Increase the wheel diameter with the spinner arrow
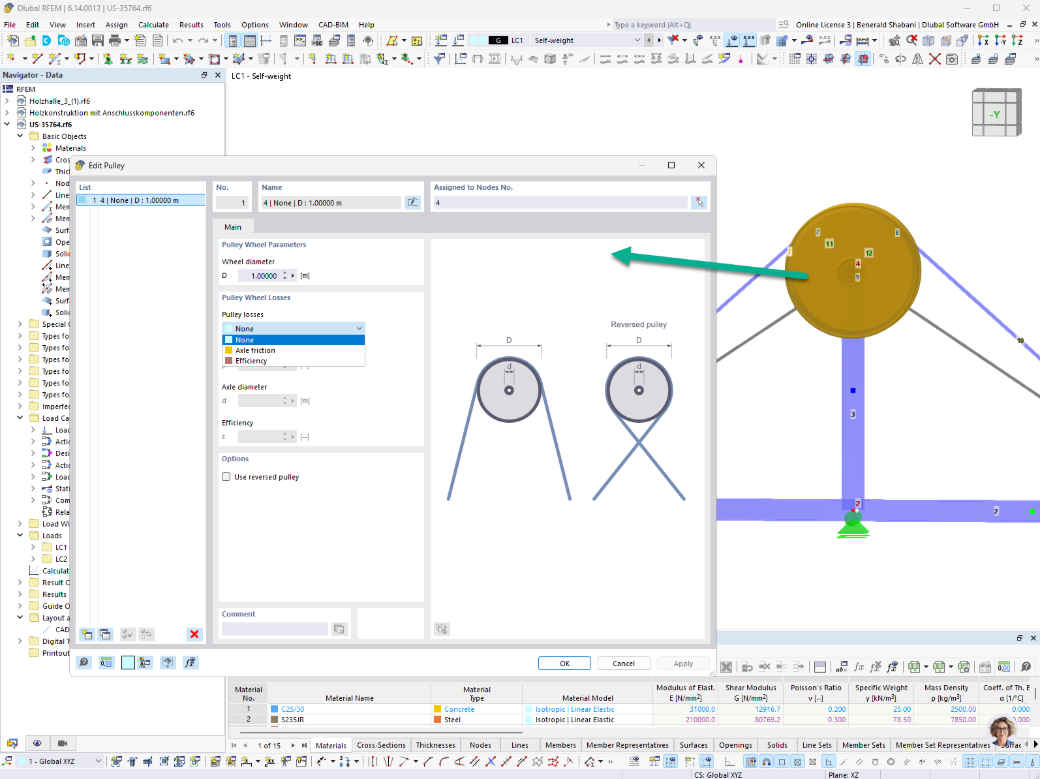This screenshot has height=779, width=1040. [285, 273]
